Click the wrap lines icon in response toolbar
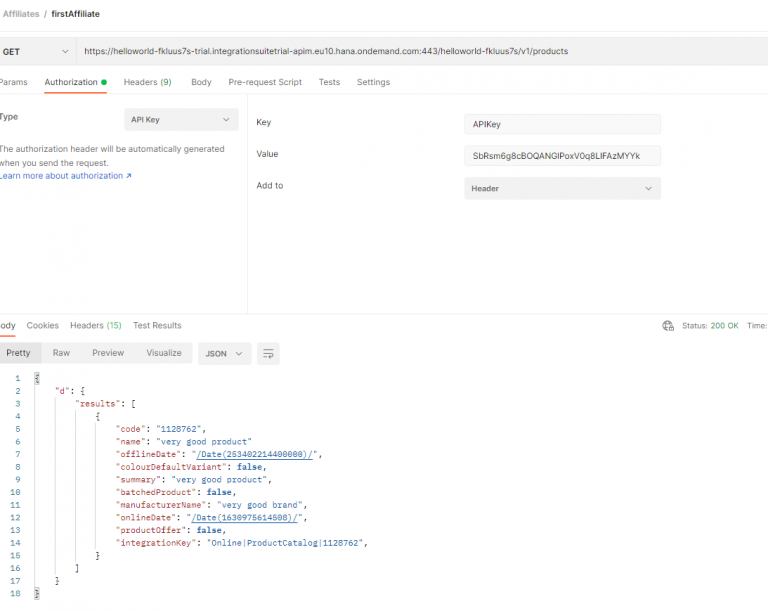The height and width of the screenshot is (611, 768). tap(268, 354)
